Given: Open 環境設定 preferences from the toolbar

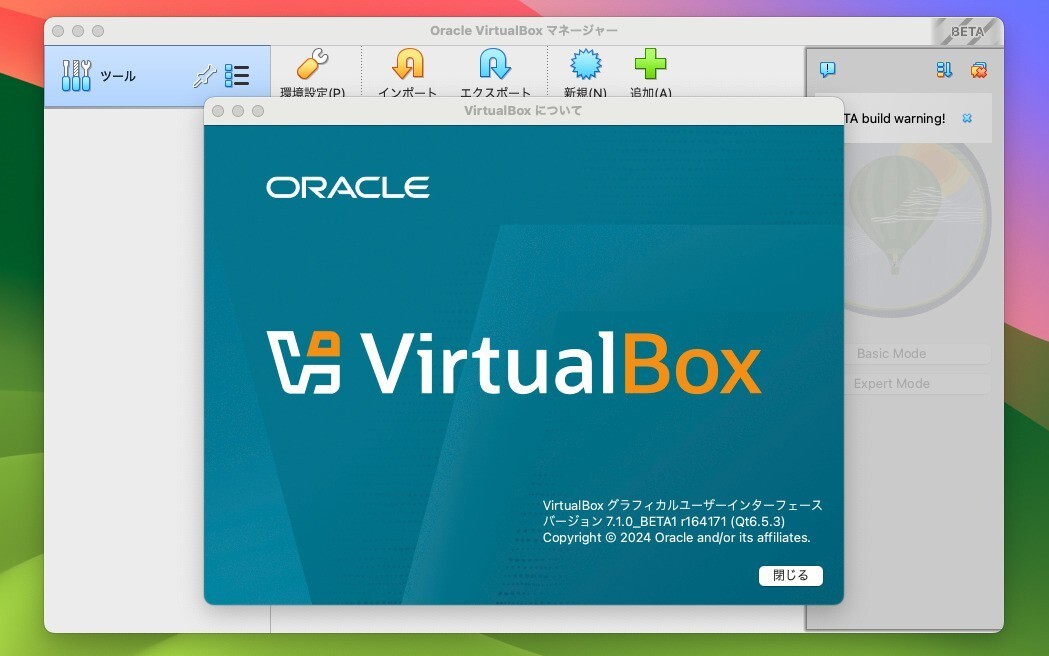Looking at the screenshot, I should [x=313, y=68].
